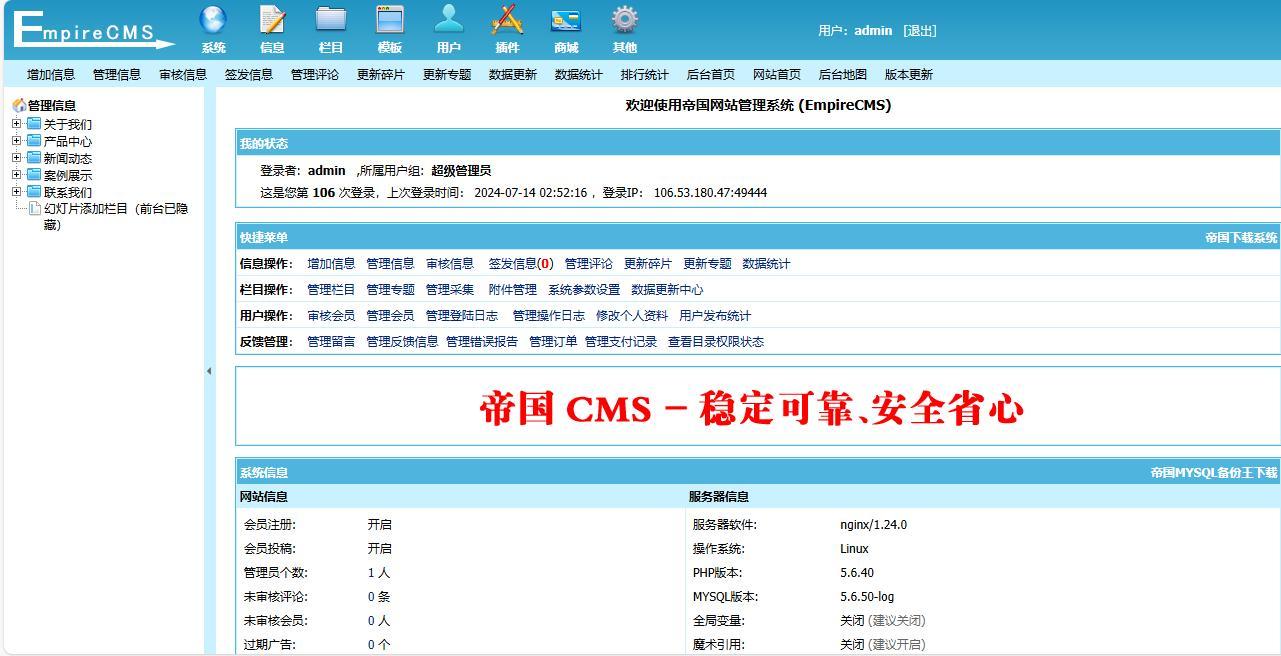This screenshot has height=656, width=1281.
Task: Open the 商城 (Shop) card icon
Action: pos(566,20)
